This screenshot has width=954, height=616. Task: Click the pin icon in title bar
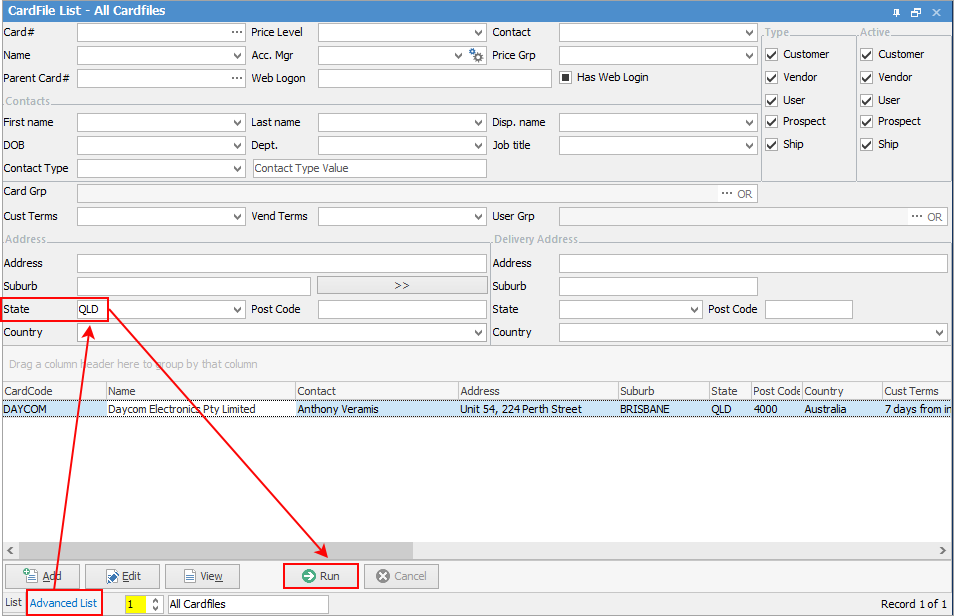[x=896, y=11]
